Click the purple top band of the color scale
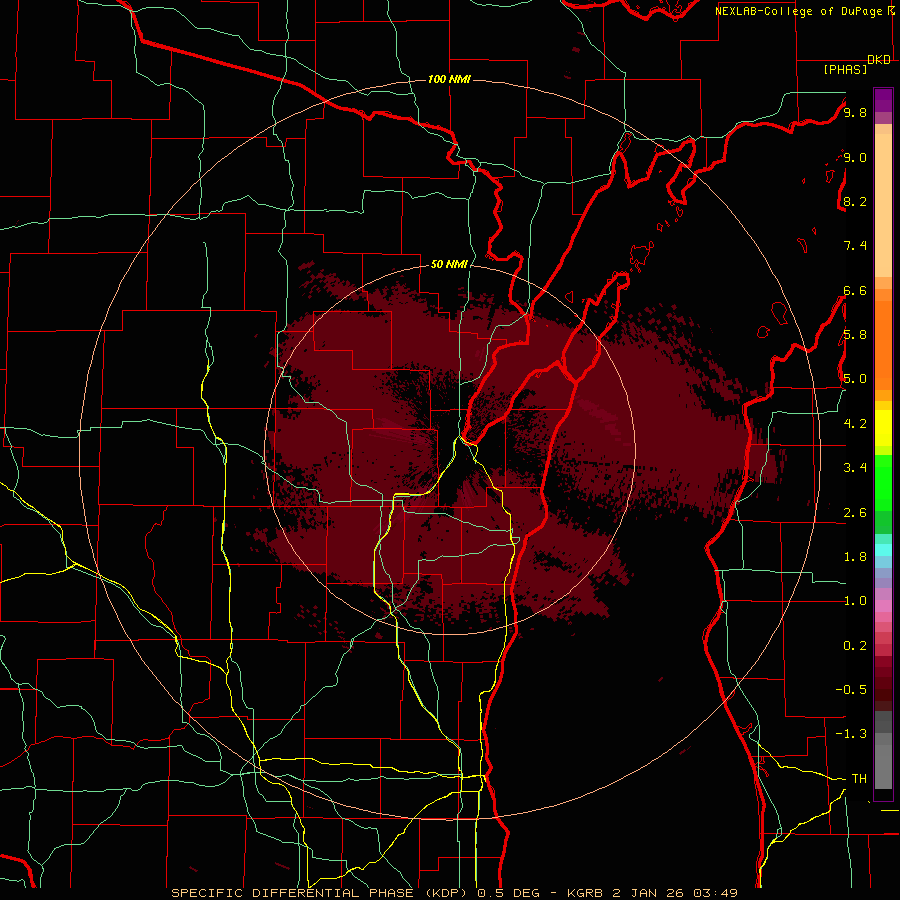Image resolution: width=900 pixels, height=900 pixels. point(883,100)
